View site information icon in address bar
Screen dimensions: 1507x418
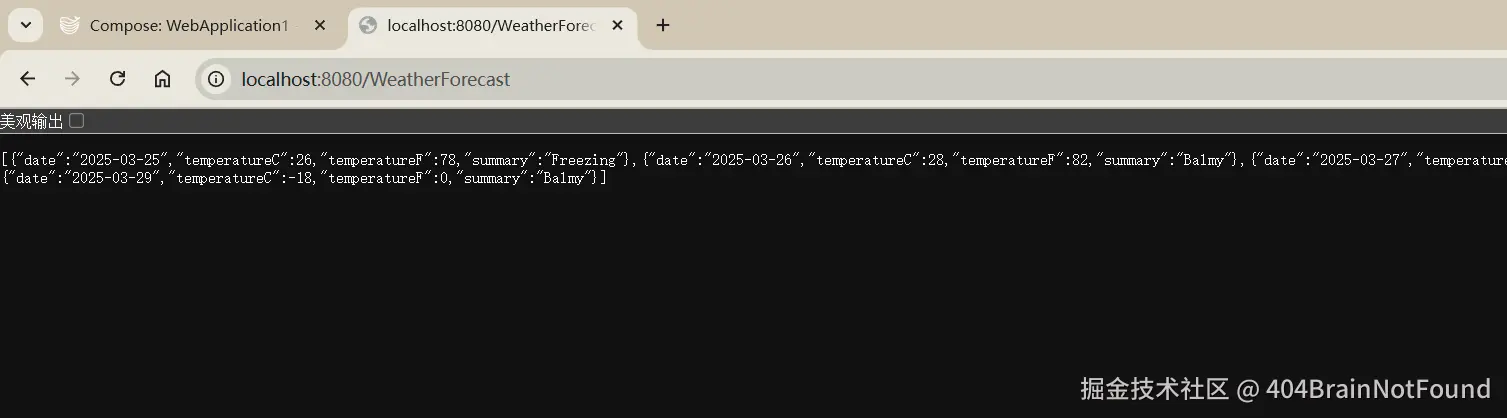216,79
